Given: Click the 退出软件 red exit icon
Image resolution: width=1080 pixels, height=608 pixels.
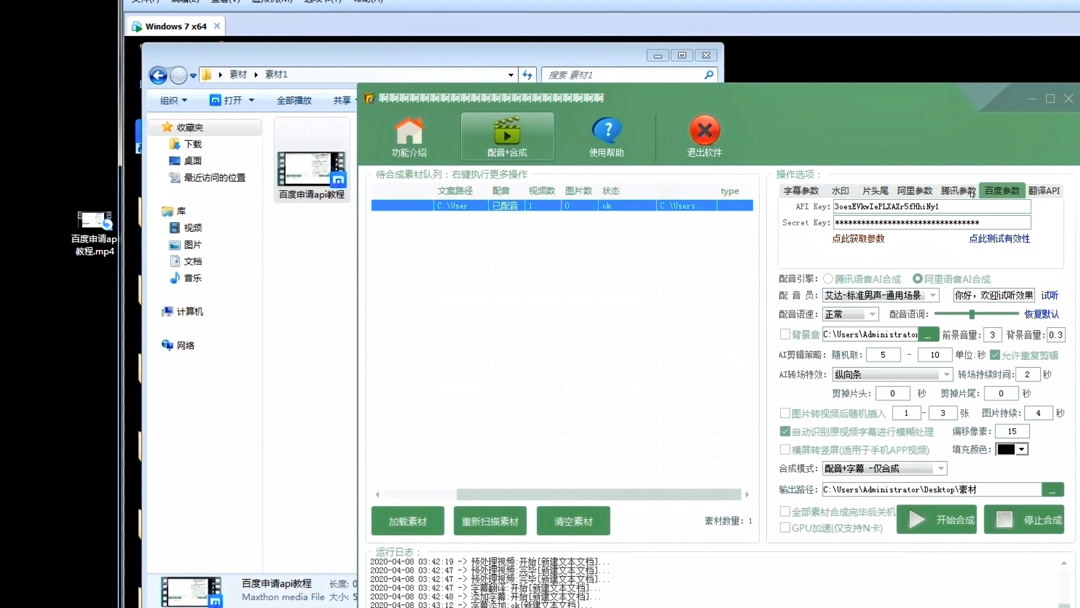Looking at the screenshot, I should [704, 131].
